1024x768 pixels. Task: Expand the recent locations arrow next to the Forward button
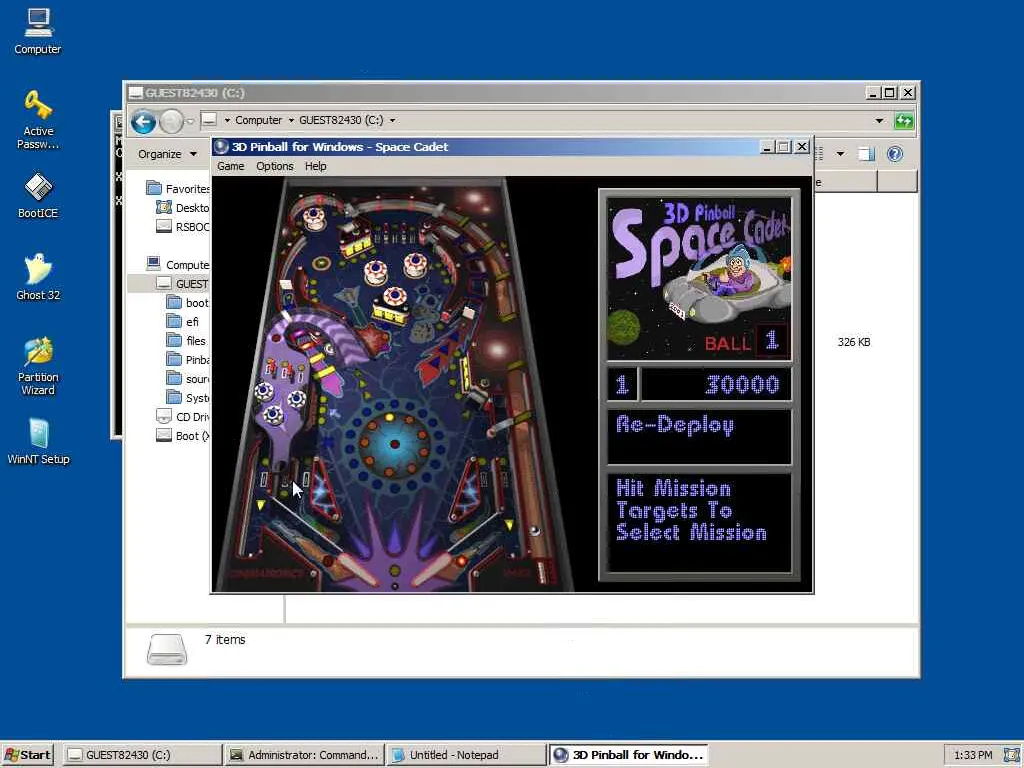(190, 121)
